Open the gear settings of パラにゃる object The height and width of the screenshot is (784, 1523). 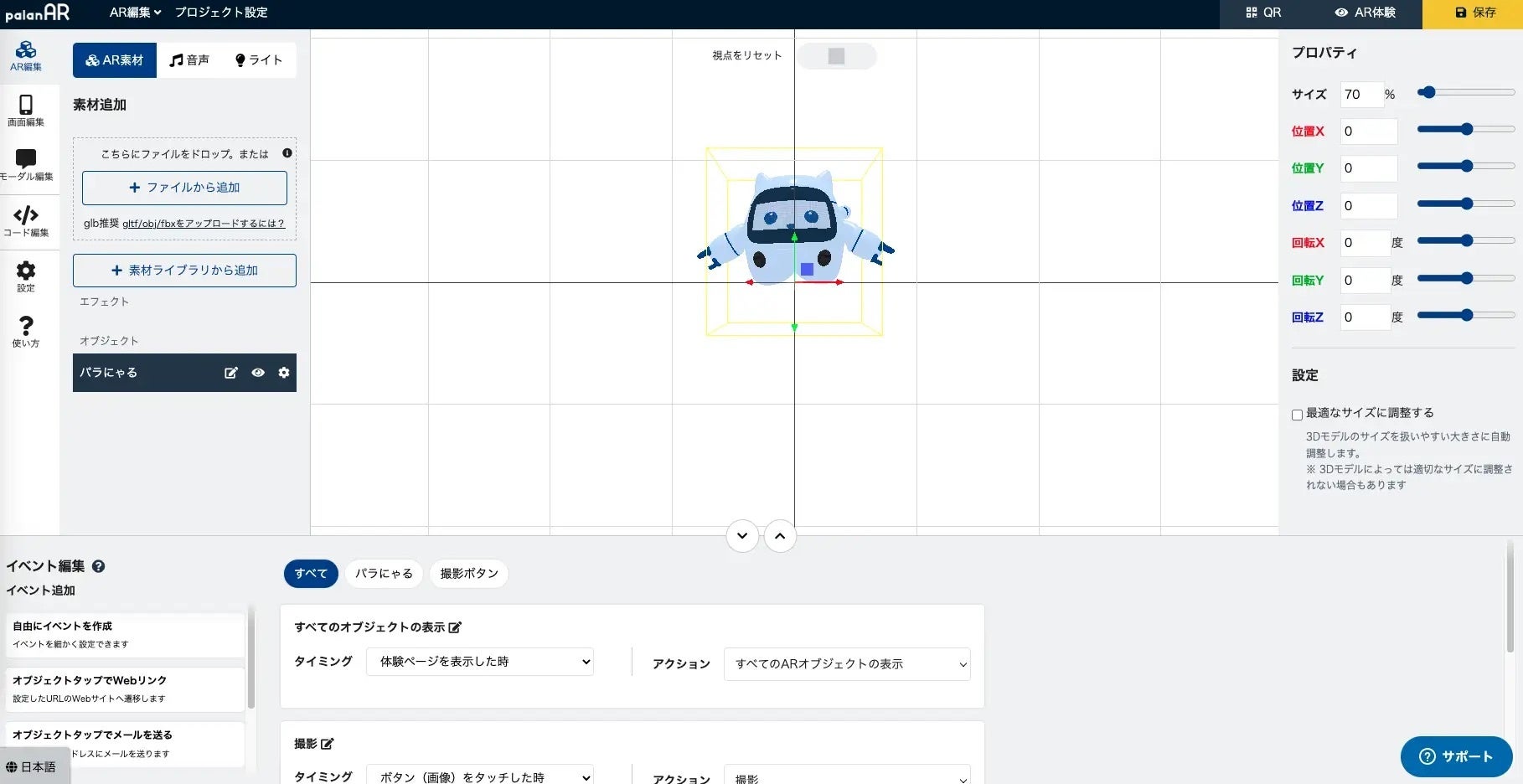[x=284, y=373]
